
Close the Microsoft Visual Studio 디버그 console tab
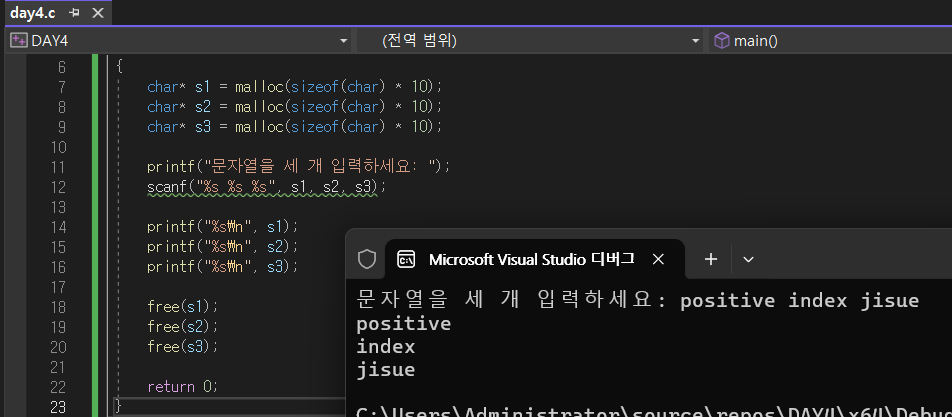click(x=658, y=260)
